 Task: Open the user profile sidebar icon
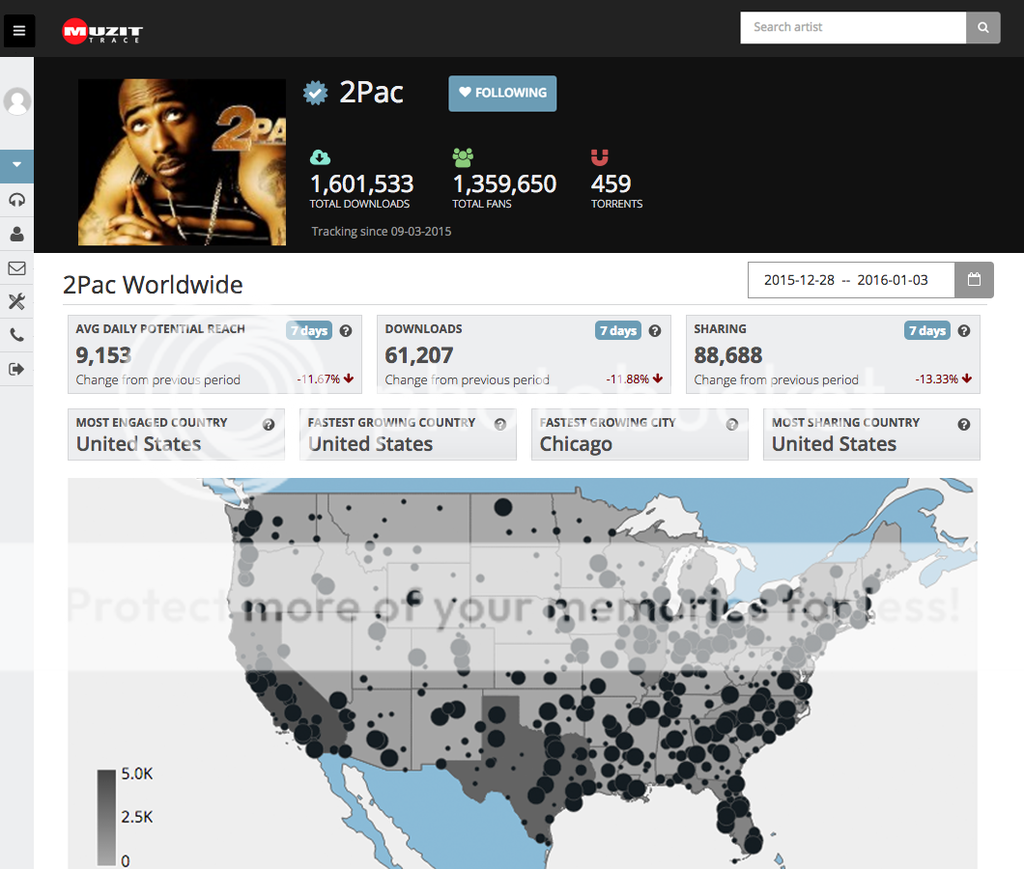(x=17, y=234)
